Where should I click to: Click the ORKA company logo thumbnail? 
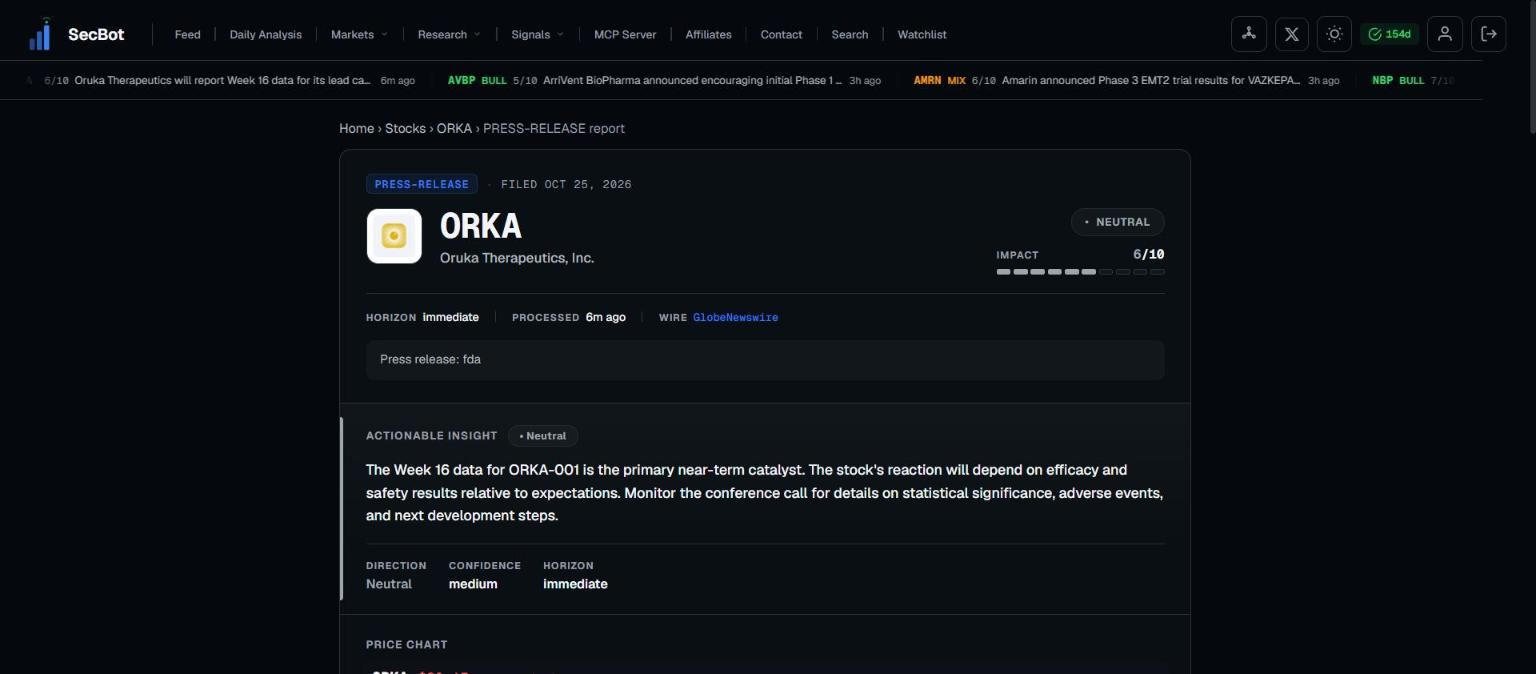pos(394,236)
